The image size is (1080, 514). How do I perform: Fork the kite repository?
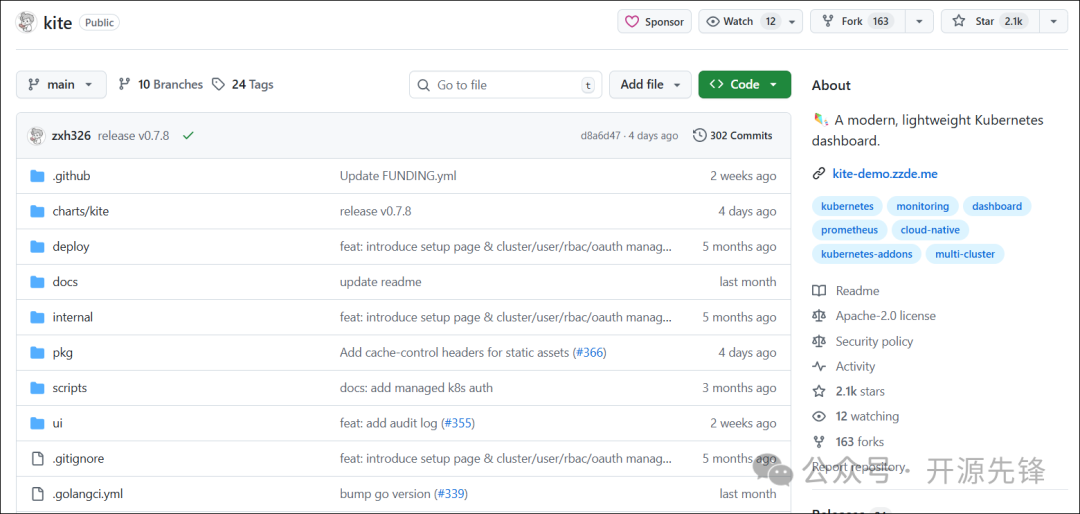pos(857,21)
